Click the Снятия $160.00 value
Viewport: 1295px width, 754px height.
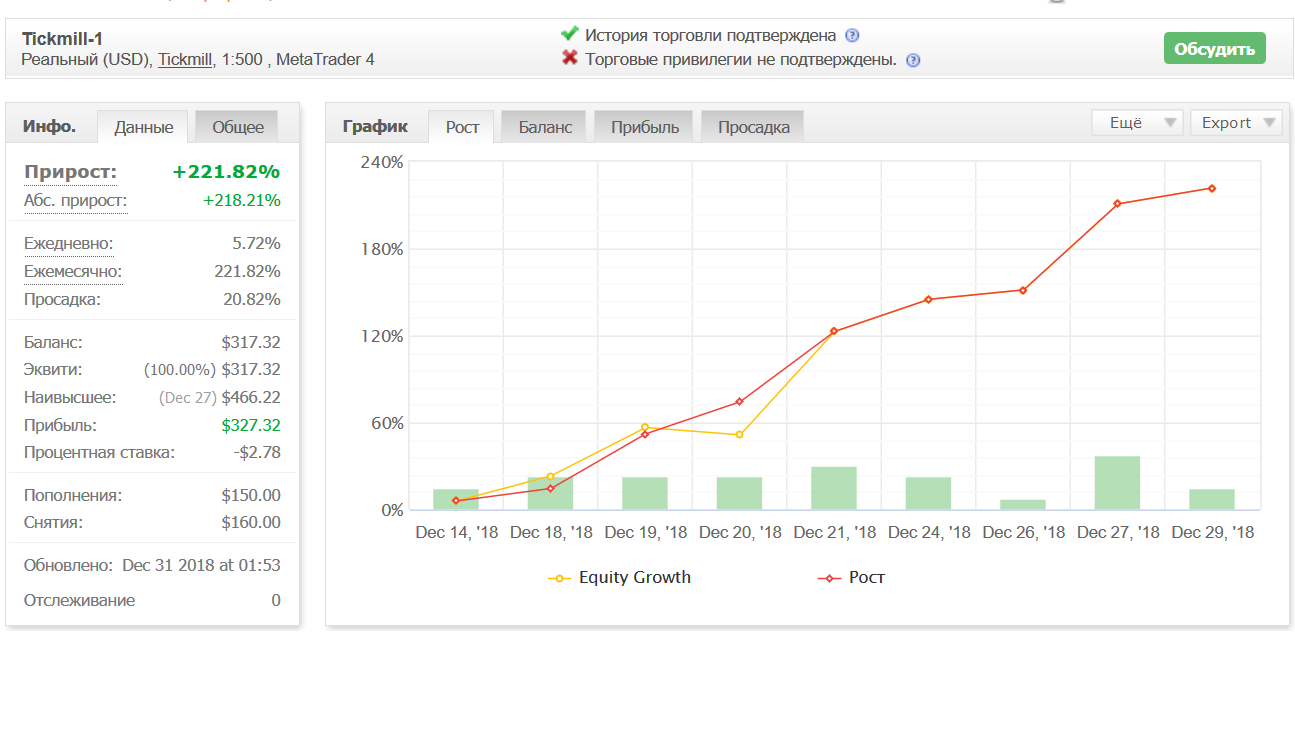251,522
